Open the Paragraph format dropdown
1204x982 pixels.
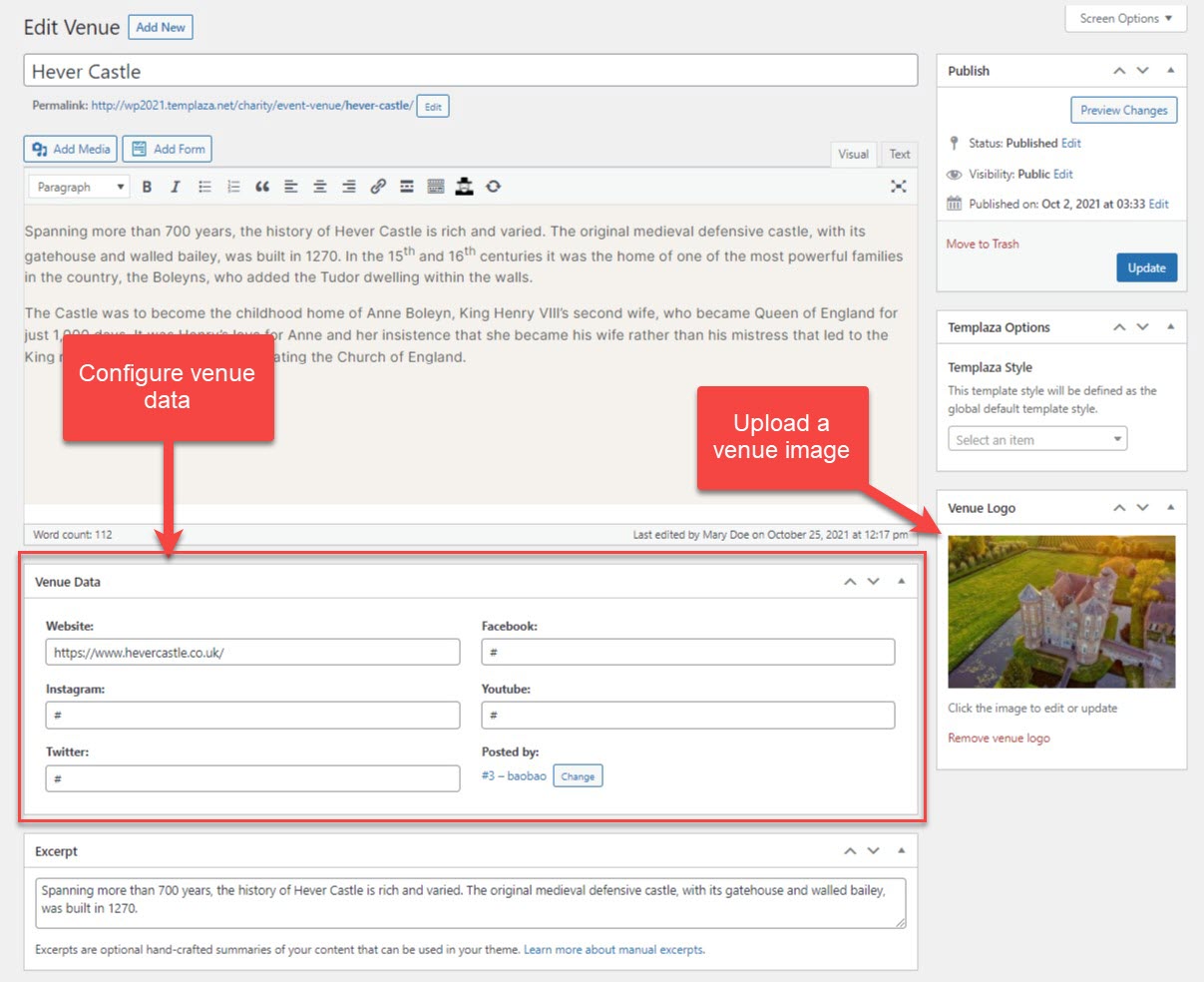pyautogui.click(x=79, y=187)
